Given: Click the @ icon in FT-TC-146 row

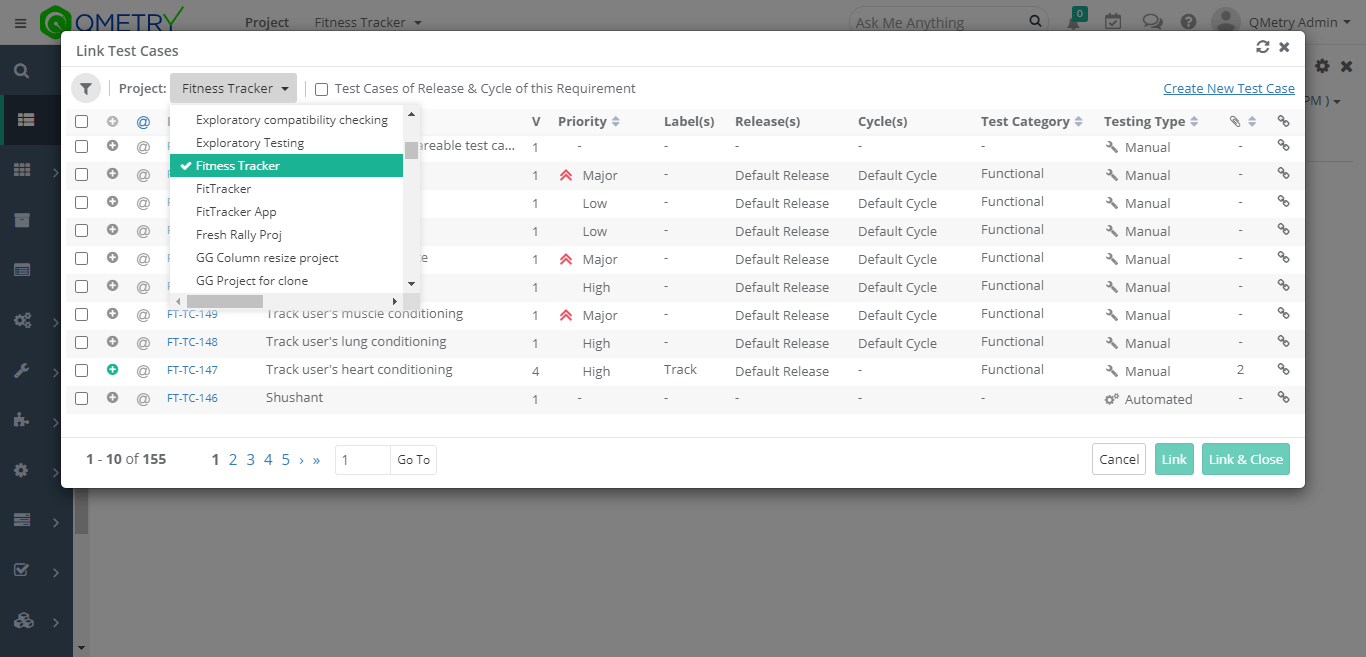Looking at the screenshot, I should pos(143,399).
